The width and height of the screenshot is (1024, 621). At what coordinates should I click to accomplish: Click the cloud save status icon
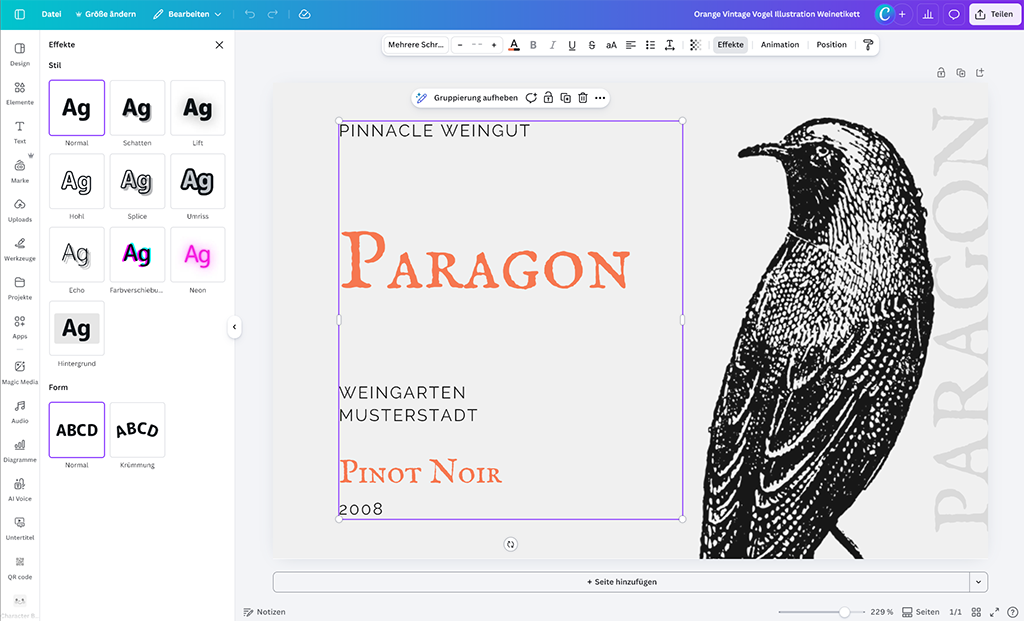pos(304,14)
